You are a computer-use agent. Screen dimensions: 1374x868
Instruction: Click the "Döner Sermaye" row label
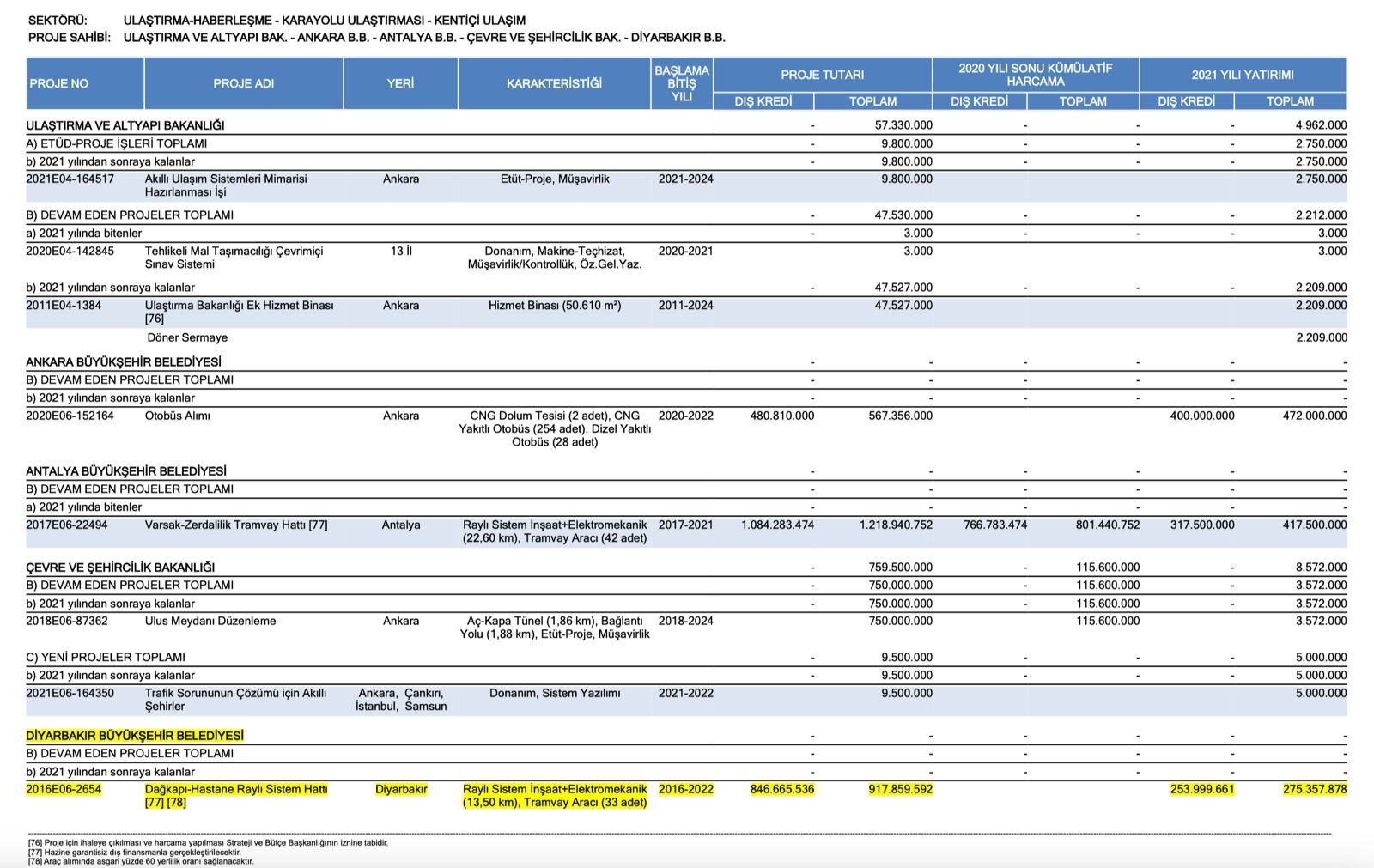pos(187,338)
